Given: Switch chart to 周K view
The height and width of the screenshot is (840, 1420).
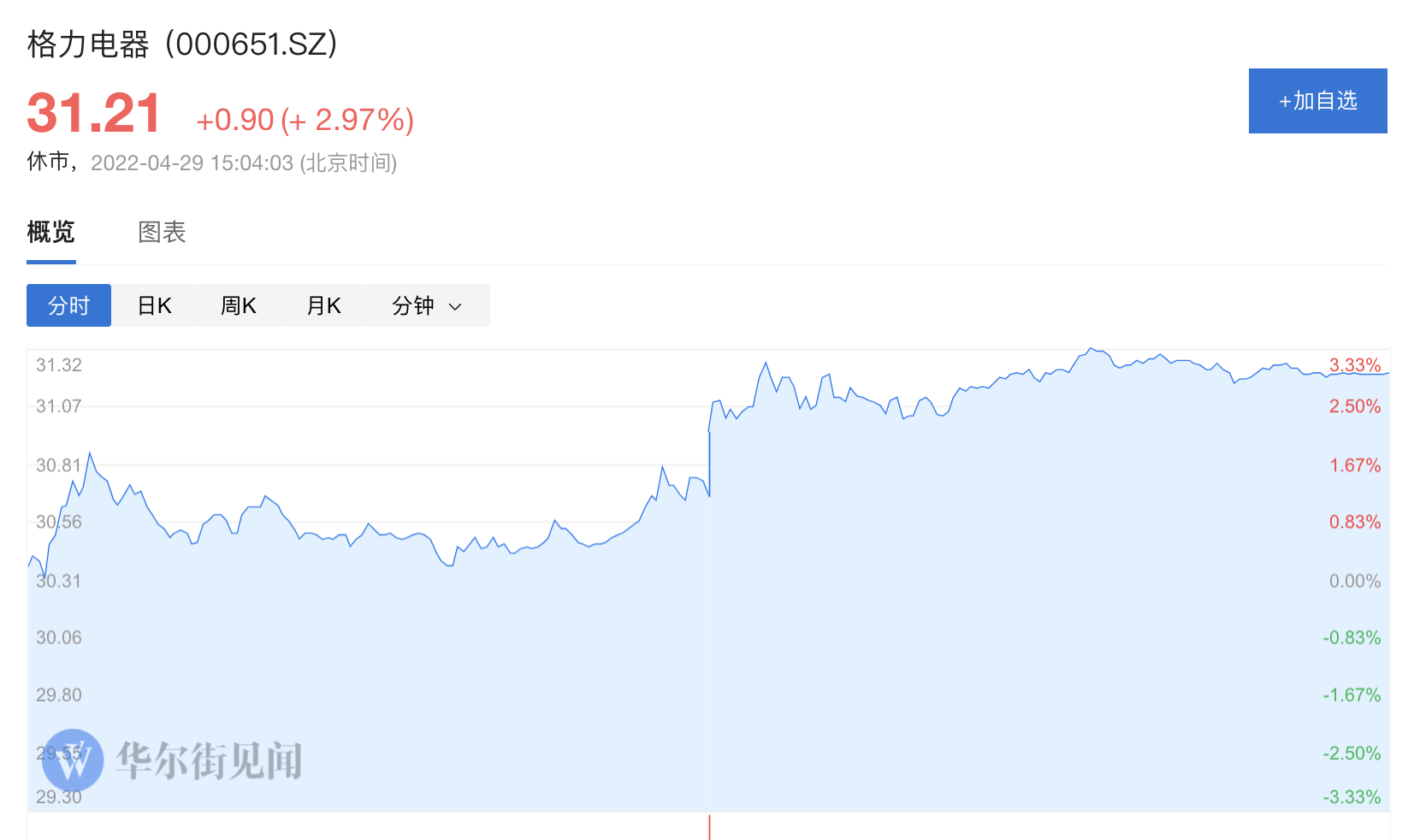Looking at the screenshot, I should tap(239, 305).
